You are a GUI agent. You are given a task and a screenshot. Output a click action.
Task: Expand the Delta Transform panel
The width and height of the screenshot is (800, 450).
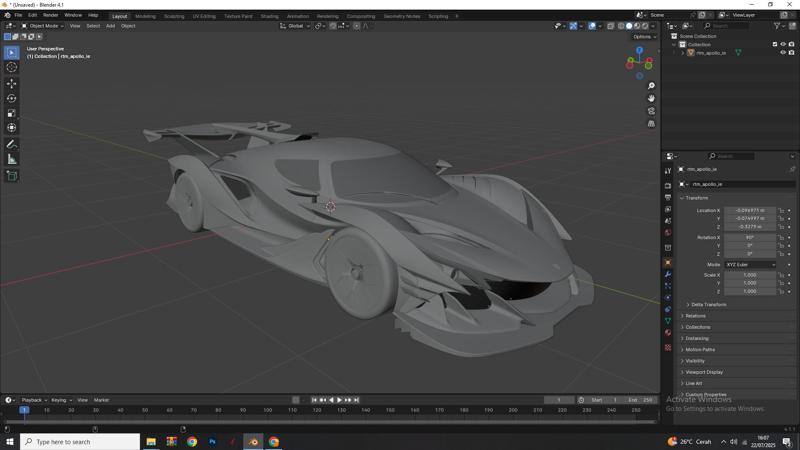(x=708, y=304)
